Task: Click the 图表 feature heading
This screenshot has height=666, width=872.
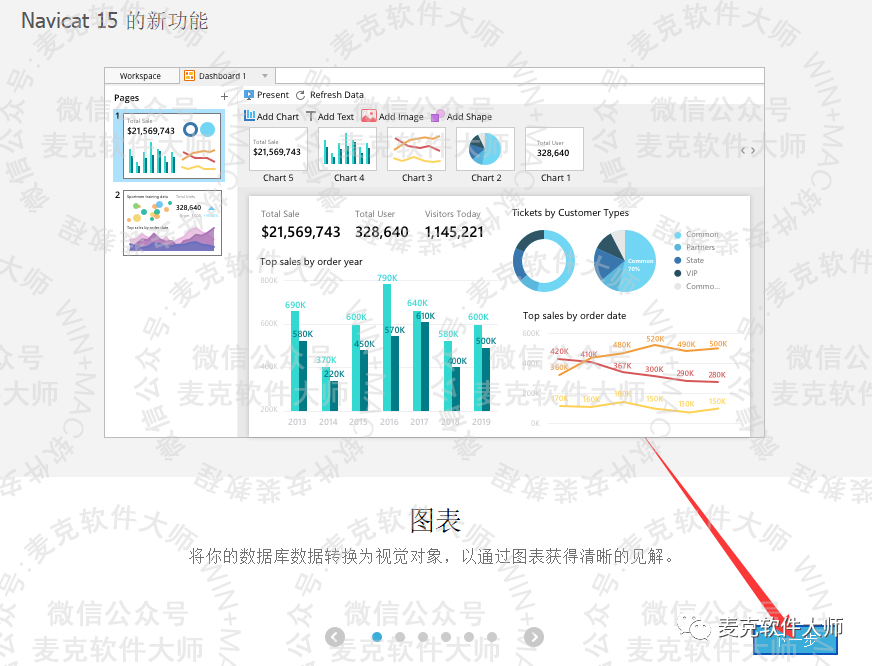Action: [x=435, y=520]
